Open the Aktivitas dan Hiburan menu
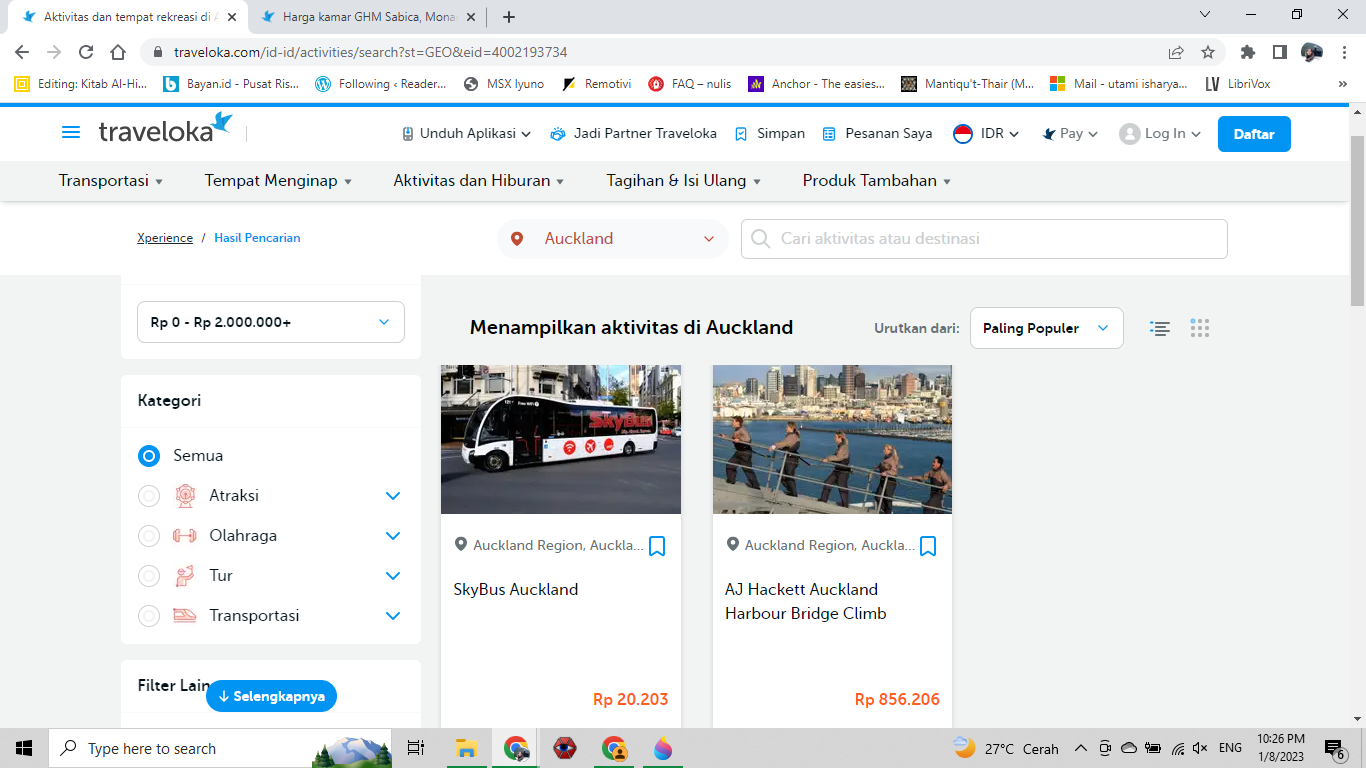Viewport: 1366px width, 768px height. click(x=478, y=181)
